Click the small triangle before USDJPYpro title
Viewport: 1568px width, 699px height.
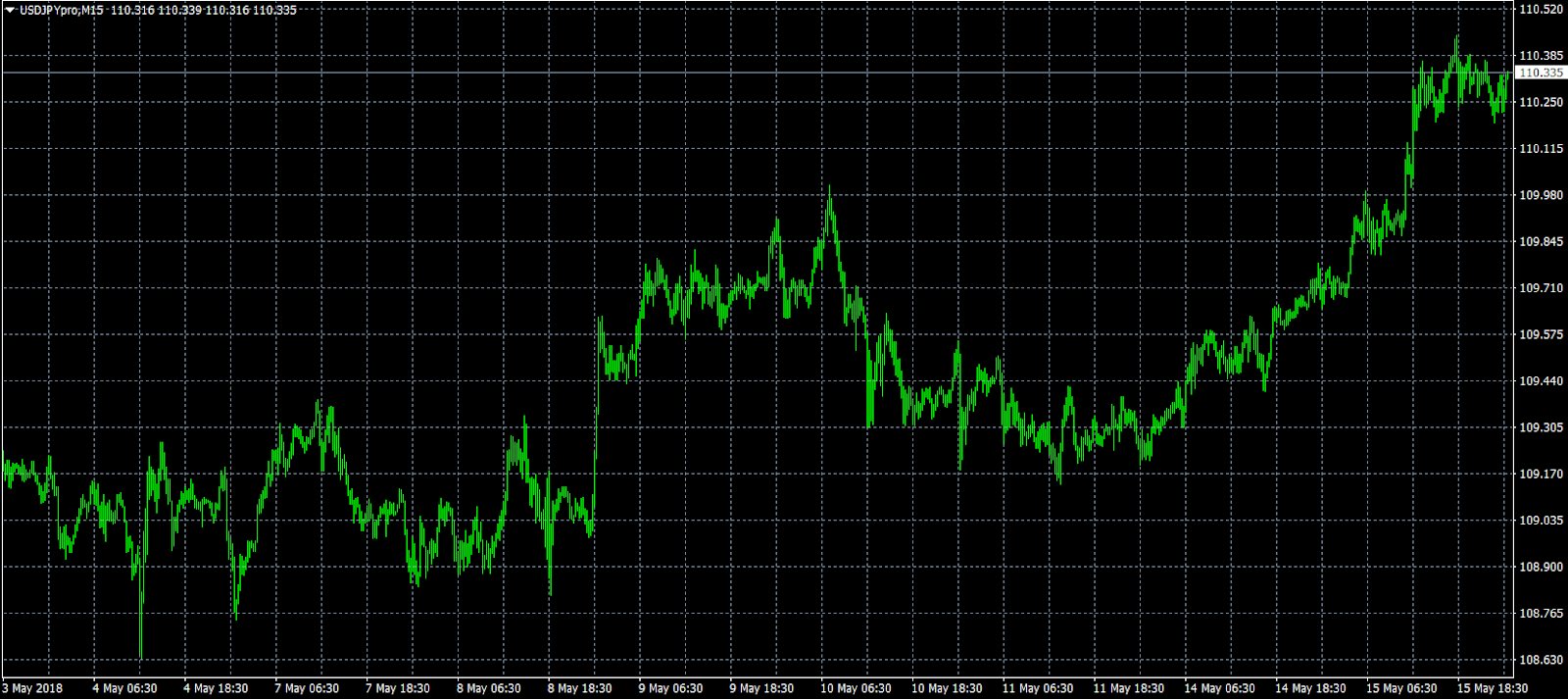10,10
